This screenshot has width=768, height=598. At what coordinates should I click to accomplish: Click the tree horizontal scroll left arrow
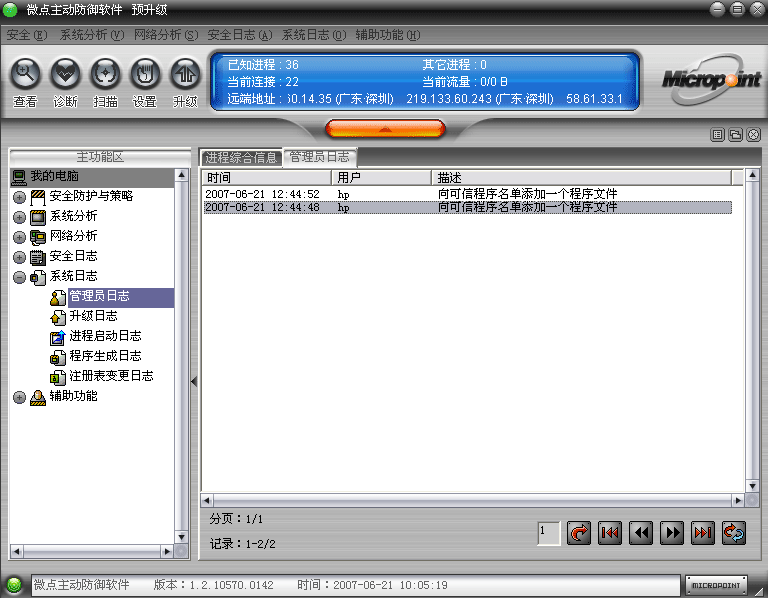[x=17, y=551]
